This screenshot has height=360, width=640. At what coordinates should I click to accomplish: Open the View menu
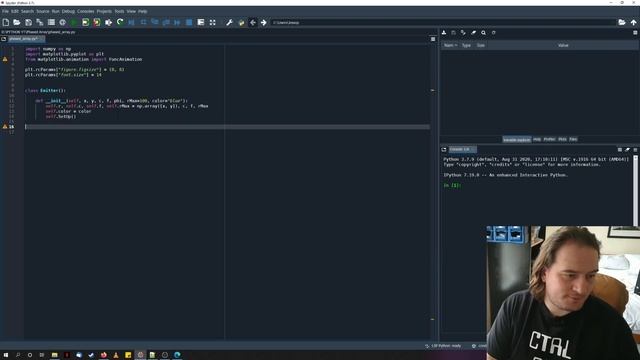(x=131, y=11)
